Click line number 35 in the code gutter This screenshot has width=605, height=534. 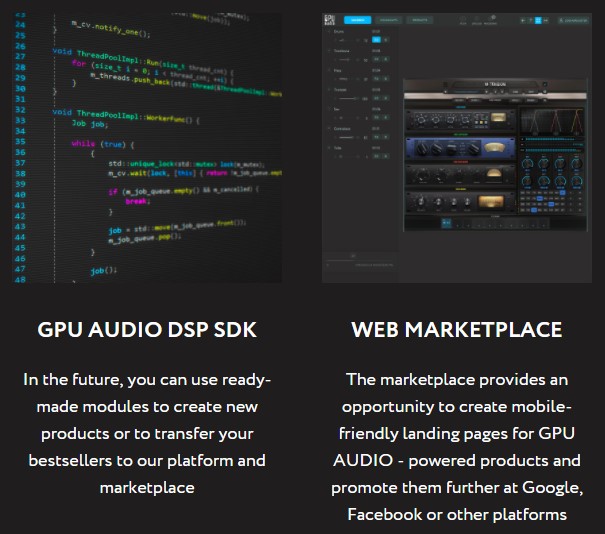click(20, 142)
